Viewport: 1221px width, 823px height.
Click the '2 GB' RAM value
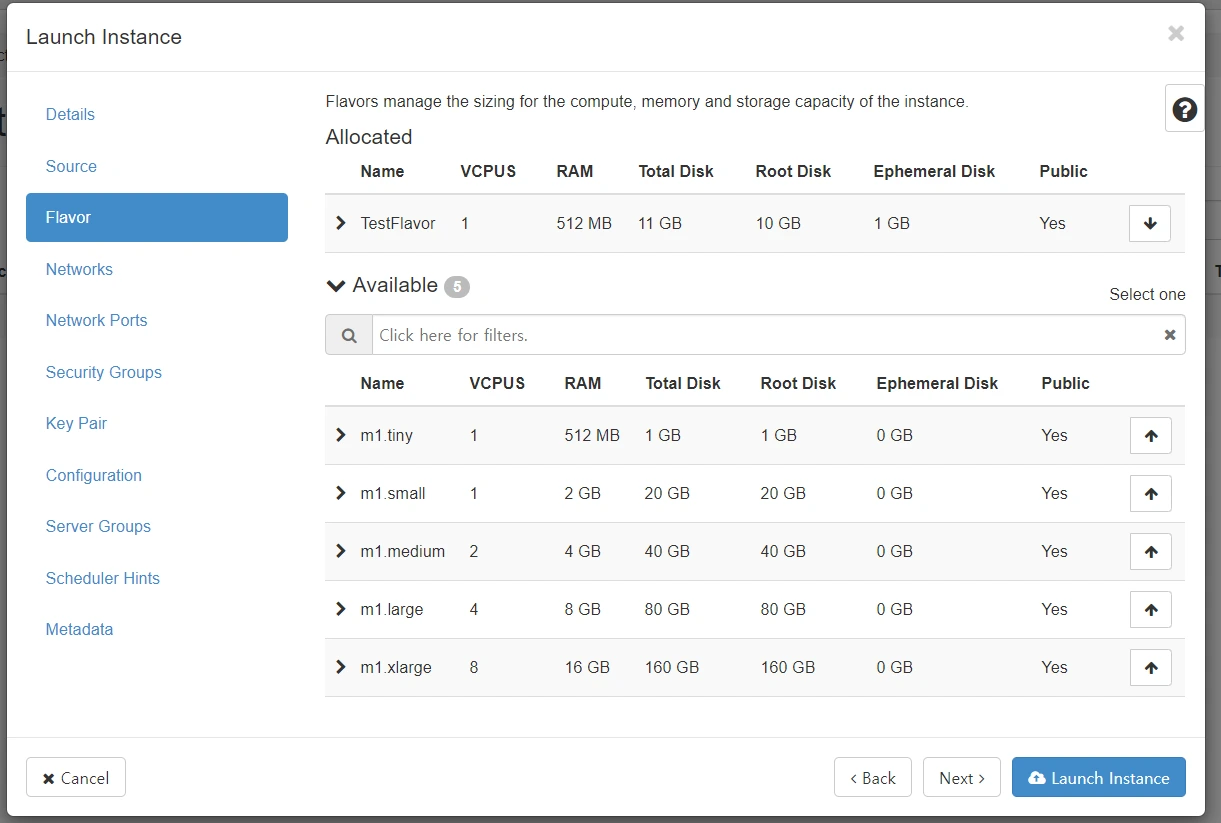point(583,493)
